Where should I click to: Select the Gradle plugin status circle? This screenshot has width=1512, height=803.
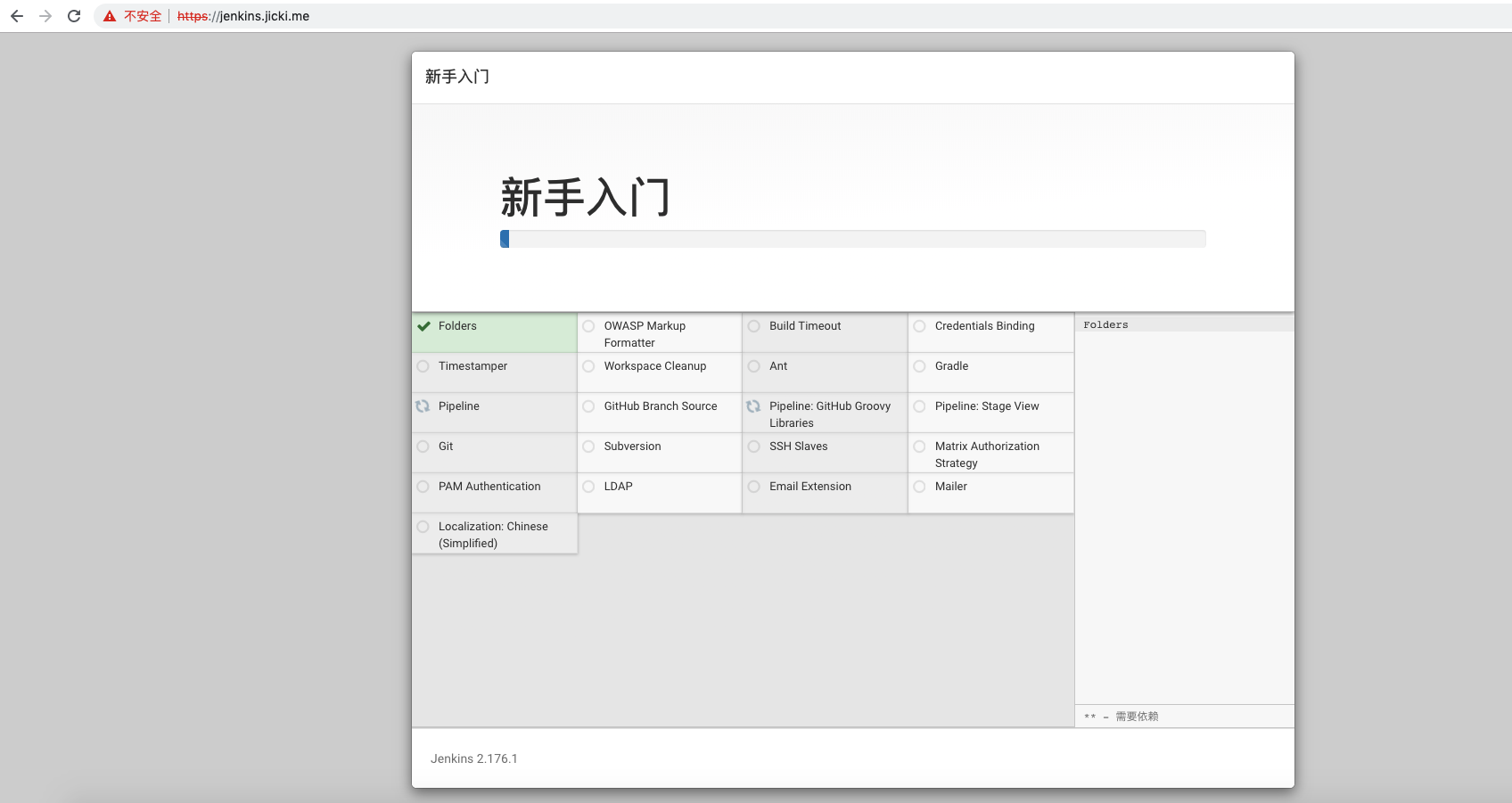(919, 366)
